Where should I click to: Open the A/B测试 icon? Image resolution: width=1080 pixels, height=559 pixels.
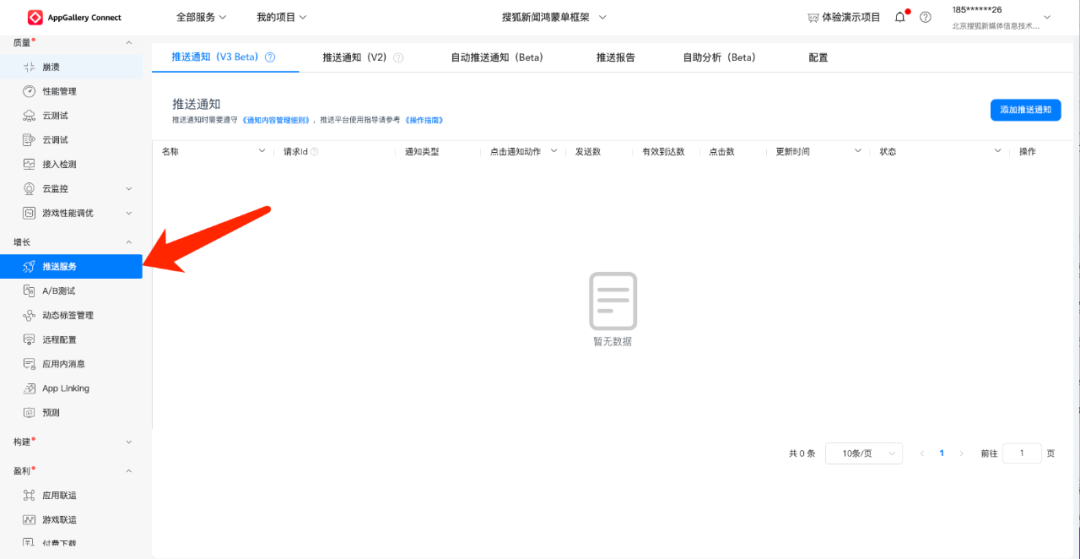click(x=29, y=291)
